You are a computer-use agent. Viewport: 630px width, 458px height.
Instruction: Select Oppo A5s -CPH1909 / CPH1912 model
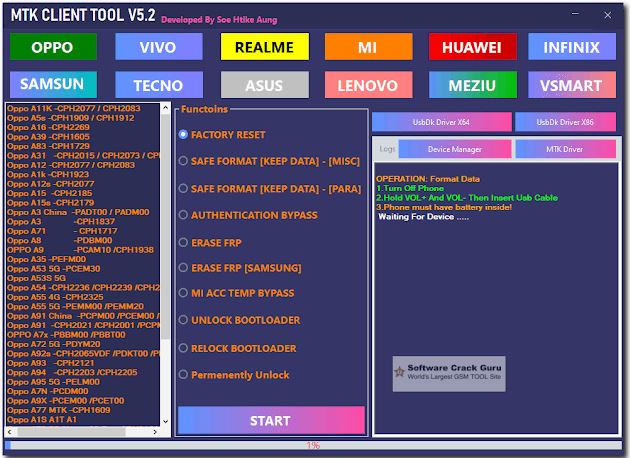71,118
